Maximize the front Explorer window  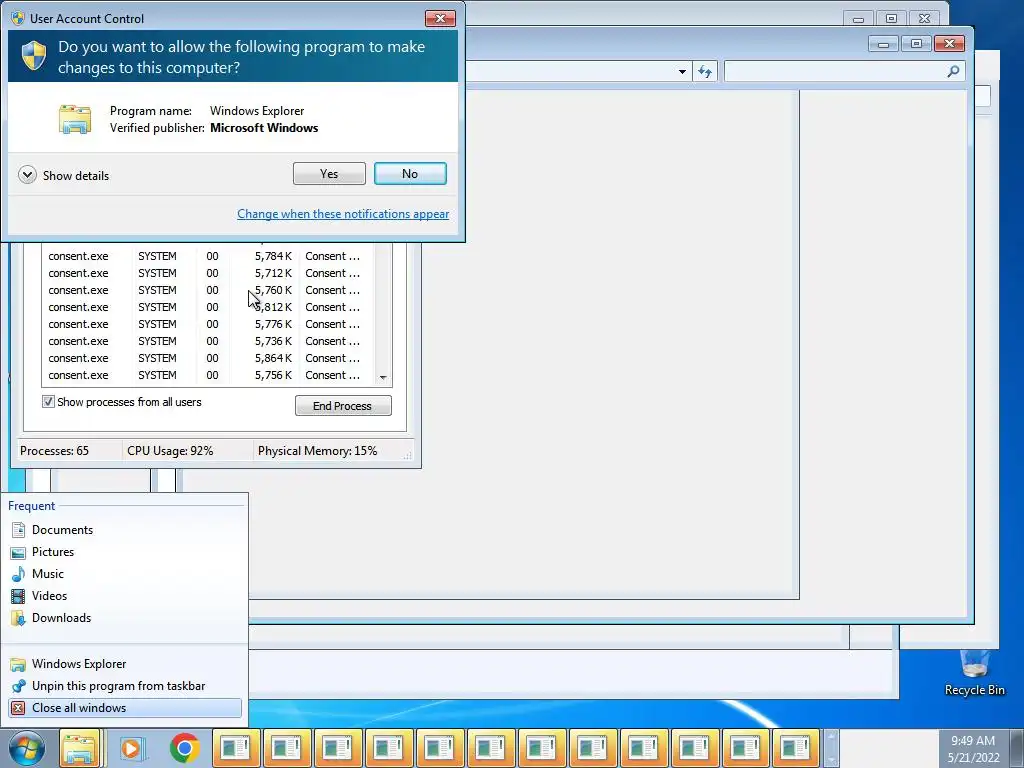click(x=916, y=44)
